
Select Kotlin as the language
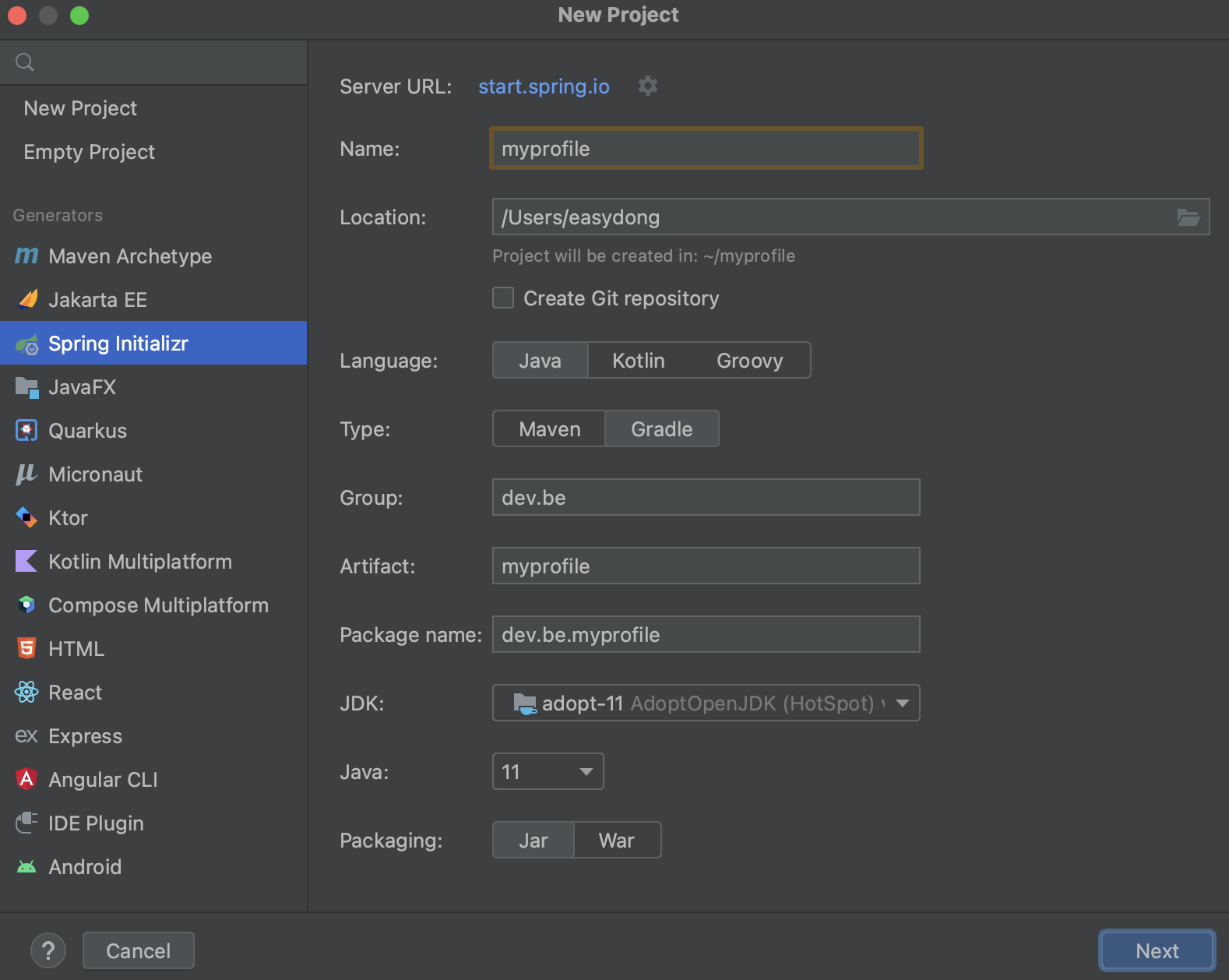(x=639, y=361)
